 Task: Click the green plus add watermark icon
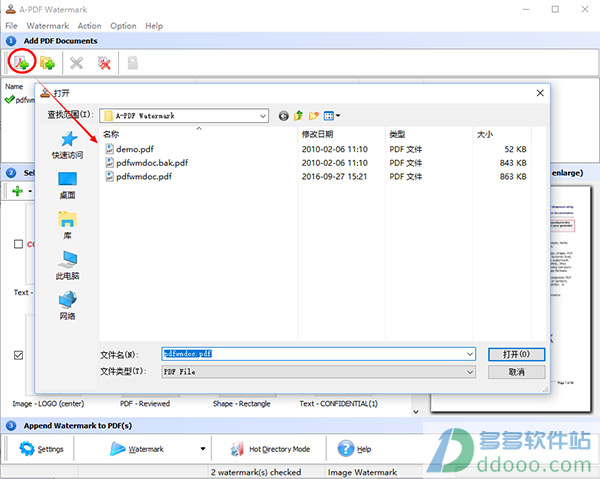coord(17,191)
